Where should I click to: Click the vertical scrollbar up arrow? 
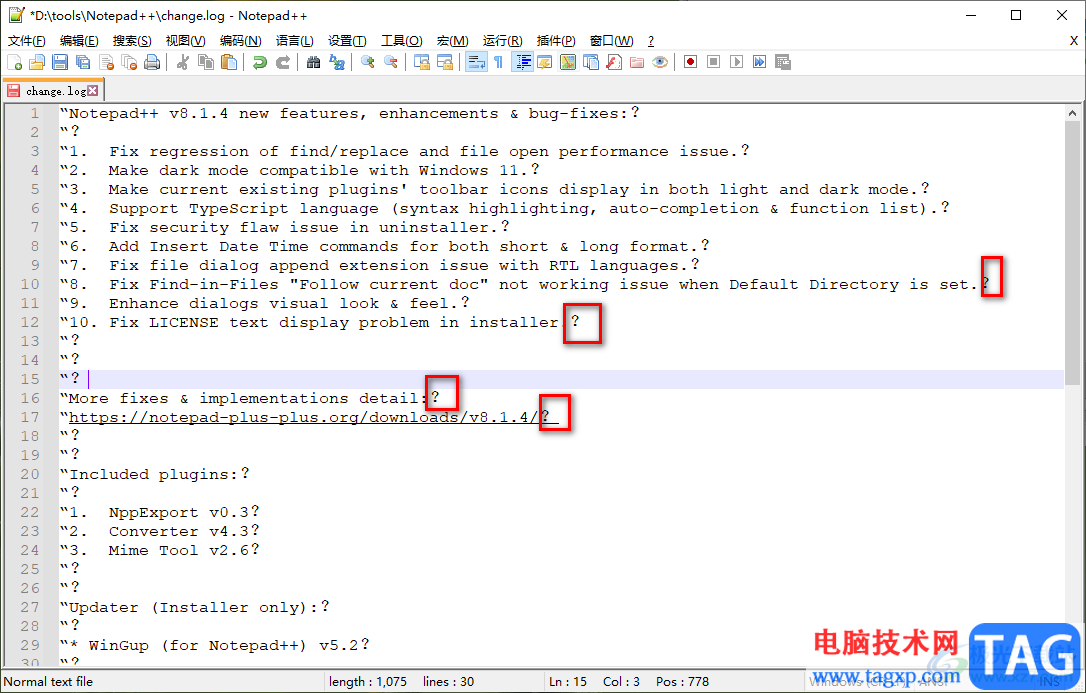(1072, 112)
